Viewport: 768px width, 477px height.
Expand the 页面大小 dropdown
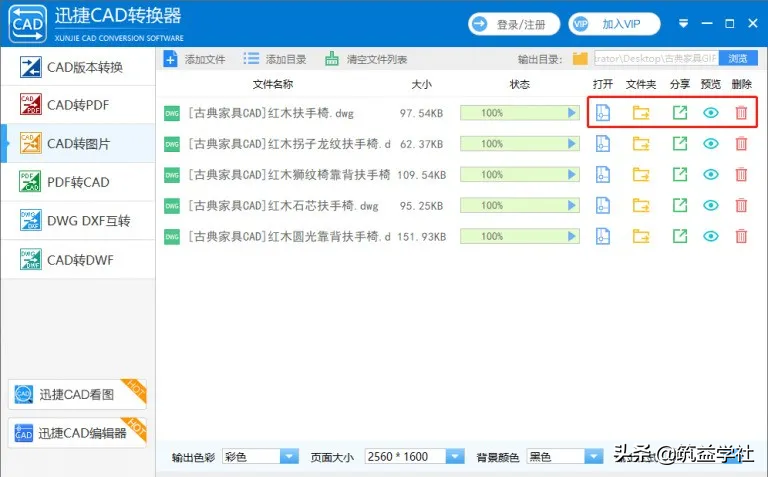pos(455,456)
